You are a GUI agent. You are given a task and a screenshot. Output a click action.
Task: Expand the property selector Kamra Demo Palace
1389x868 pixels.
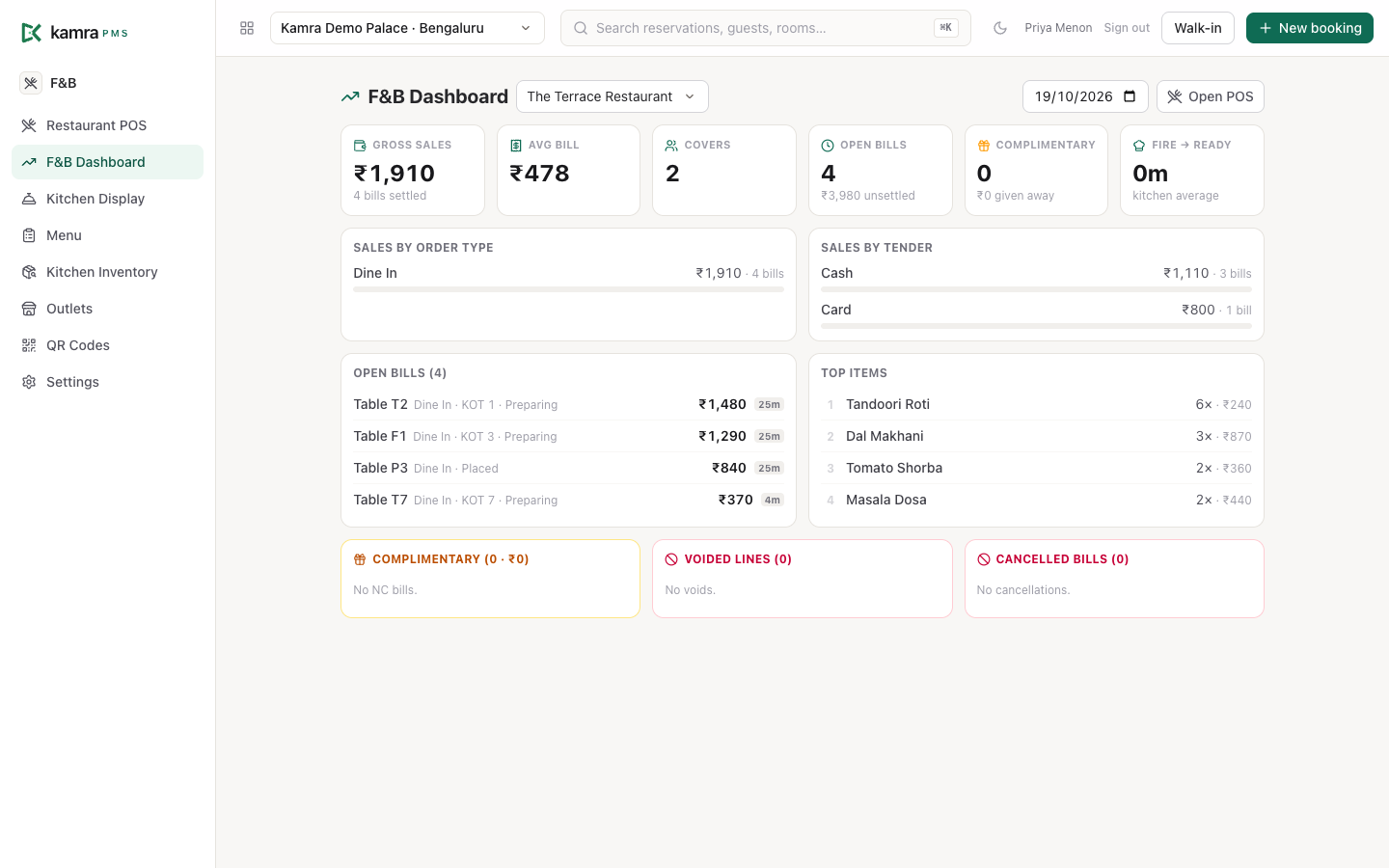click(x=407, y=28)
